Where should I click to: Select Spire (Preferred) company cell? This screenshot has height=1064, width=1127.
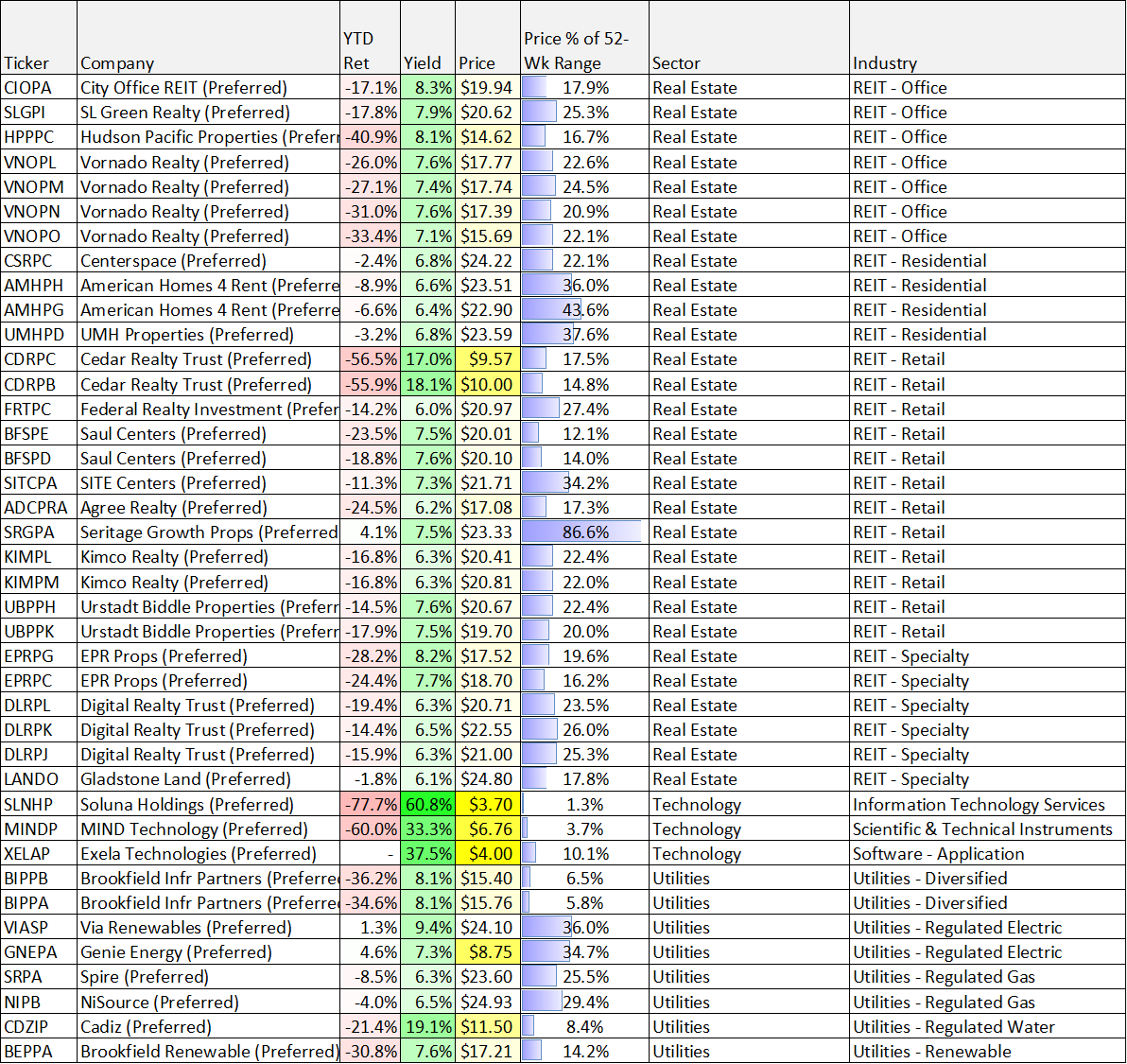(208, 976)
